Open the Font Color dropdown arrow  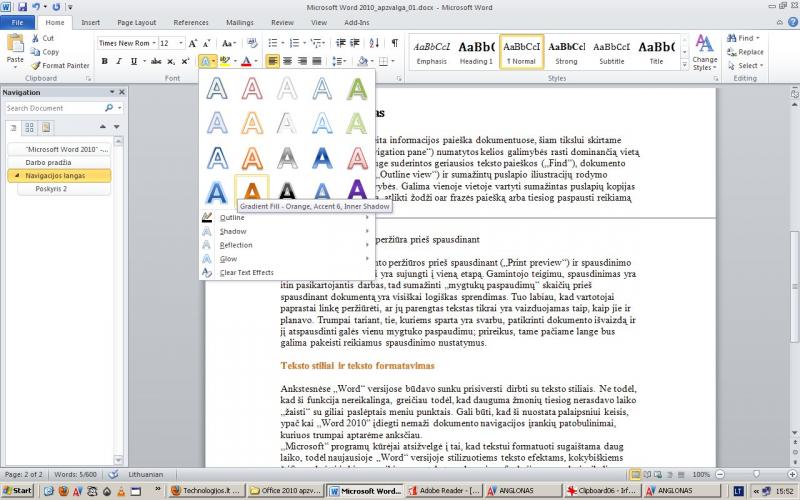(x=256, y=61)
